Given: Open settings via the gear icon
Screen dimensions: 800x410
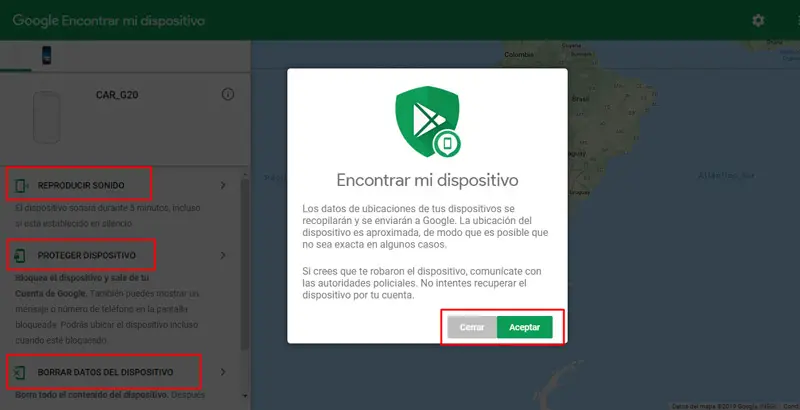Looking at the screenshot, I should (758, 20).
